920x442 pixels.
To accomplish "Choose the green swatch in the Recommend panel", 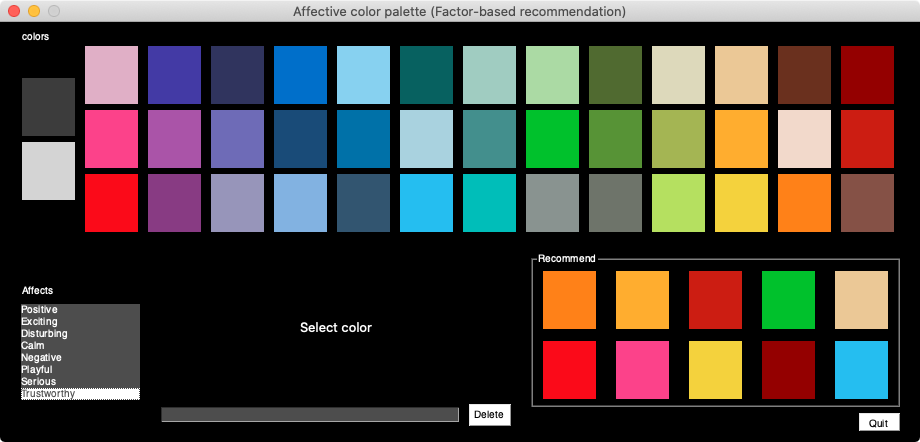I will pyautogui.click(x=788, y=300).
